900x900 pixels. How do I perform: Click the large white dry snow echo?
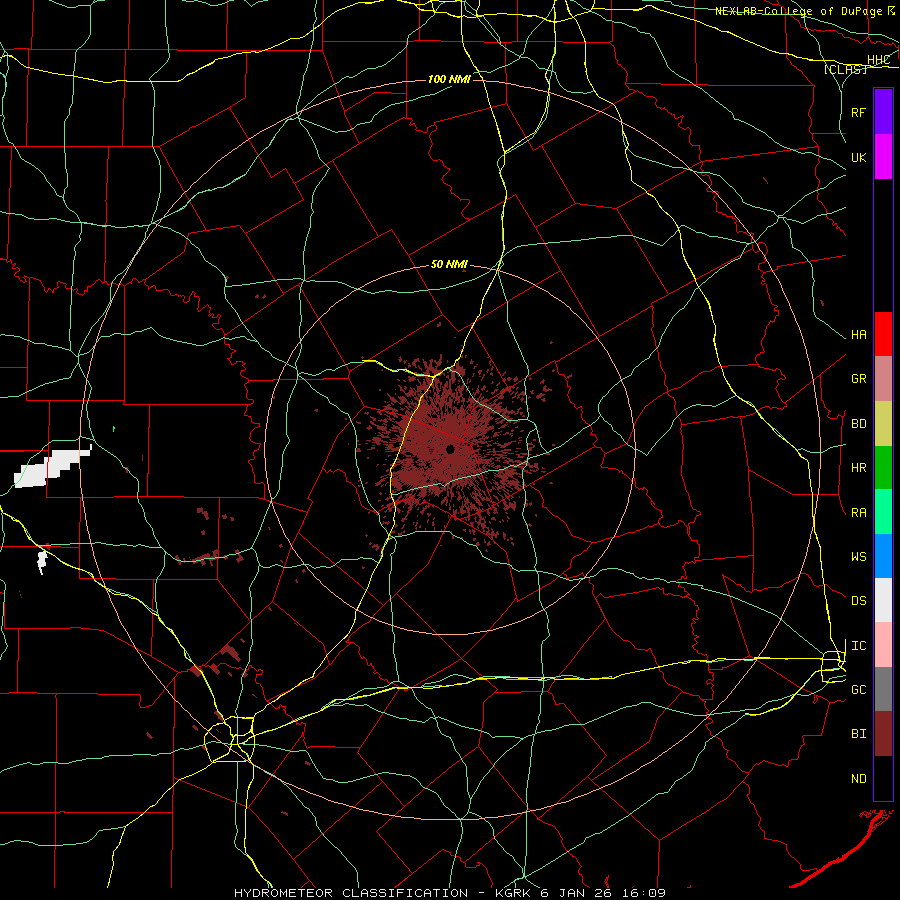click(x=52, y=468)
